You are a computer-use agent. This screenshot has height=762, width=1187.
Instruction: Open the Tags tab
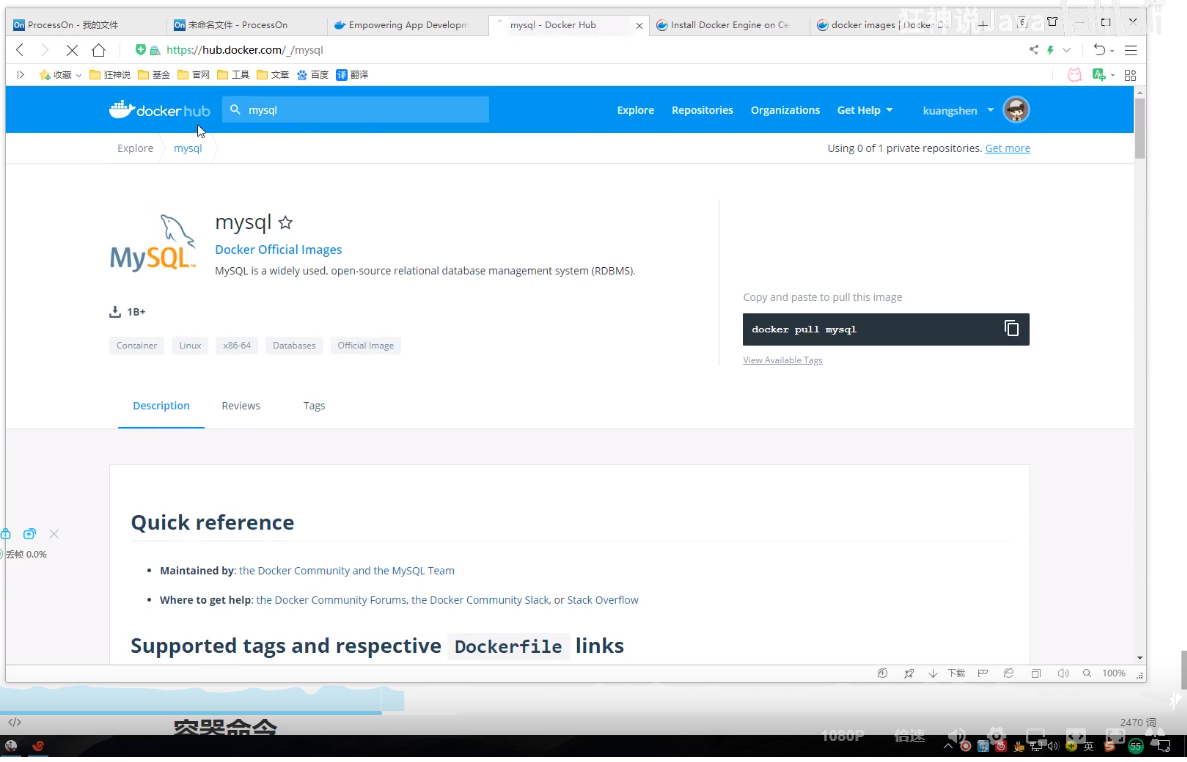[314, 406]
